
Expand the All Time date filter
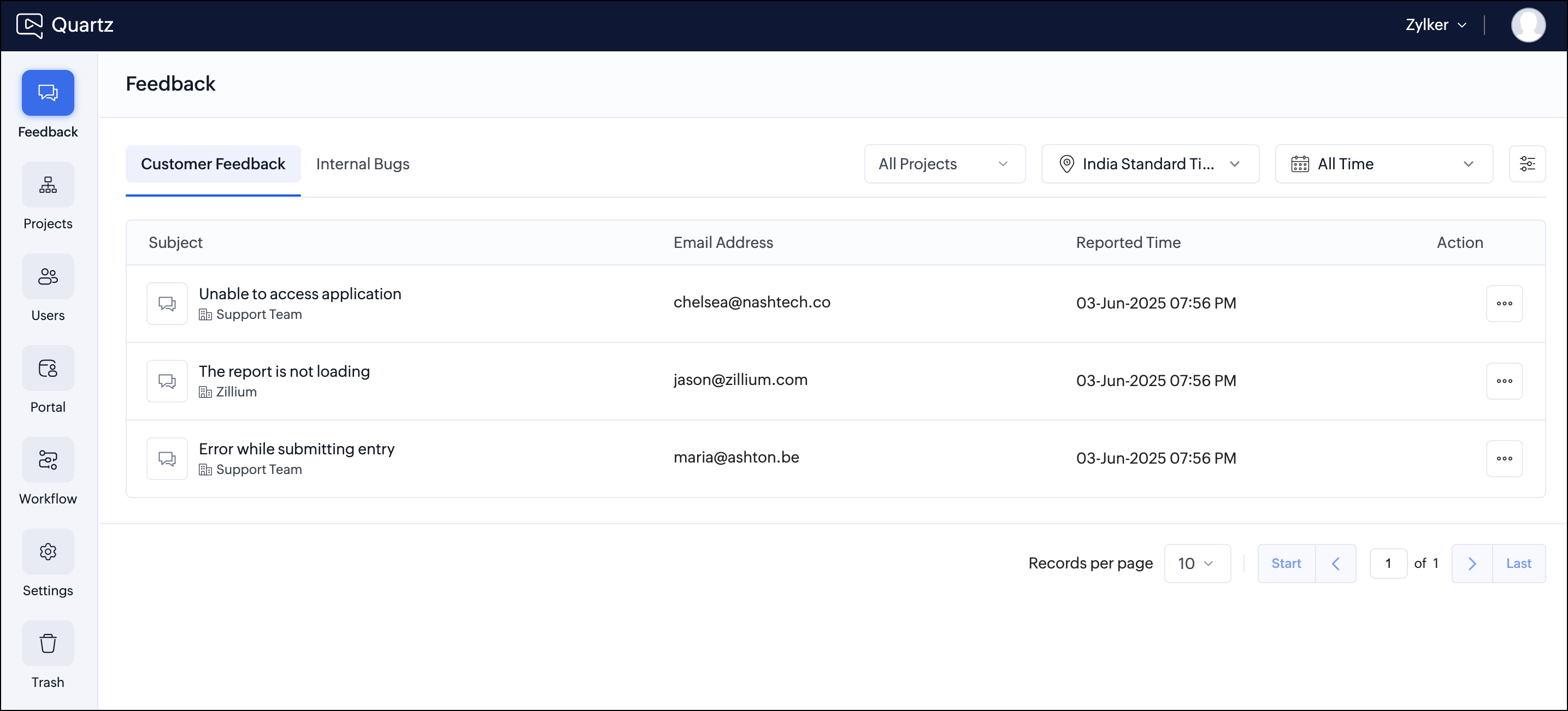(x=1383, y=164)
